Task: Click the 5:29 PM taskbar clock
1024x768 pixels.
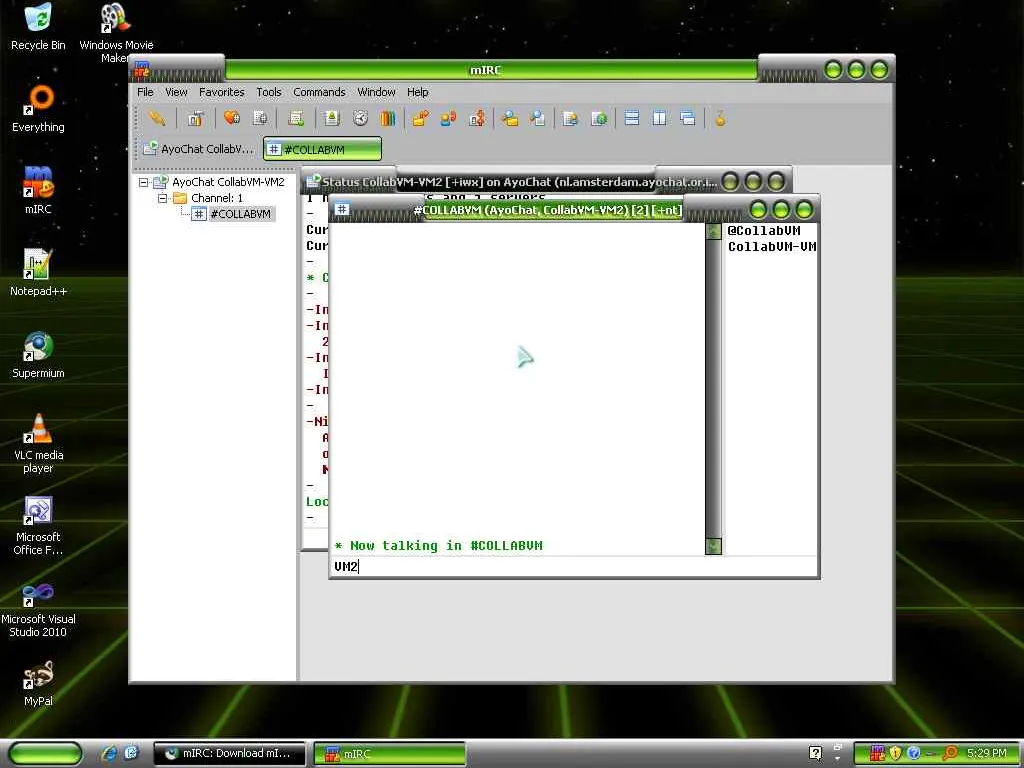Action: pyautogui.click(x=987, y=753)
